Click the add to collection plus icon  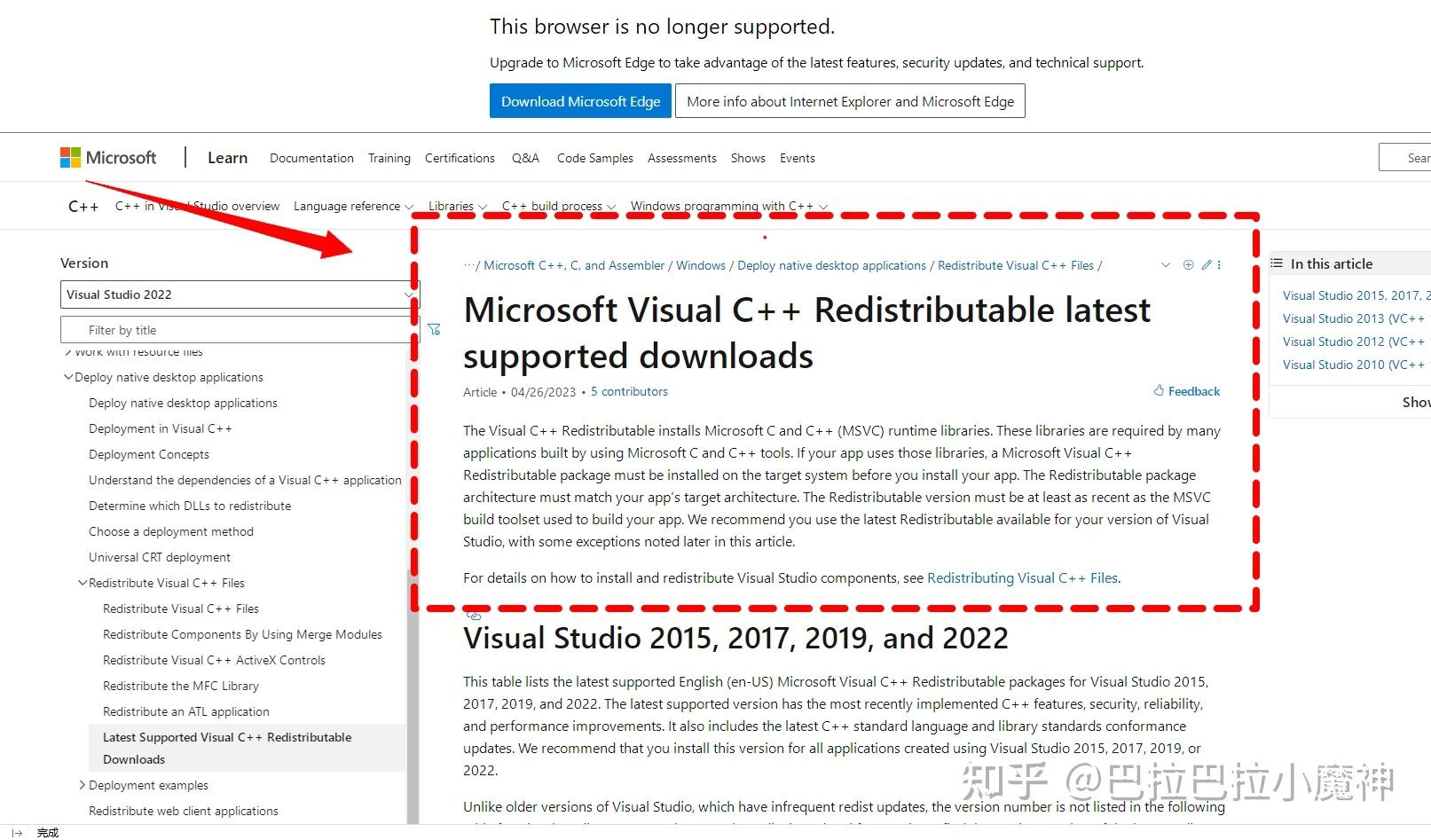[x=1189, y=265]
